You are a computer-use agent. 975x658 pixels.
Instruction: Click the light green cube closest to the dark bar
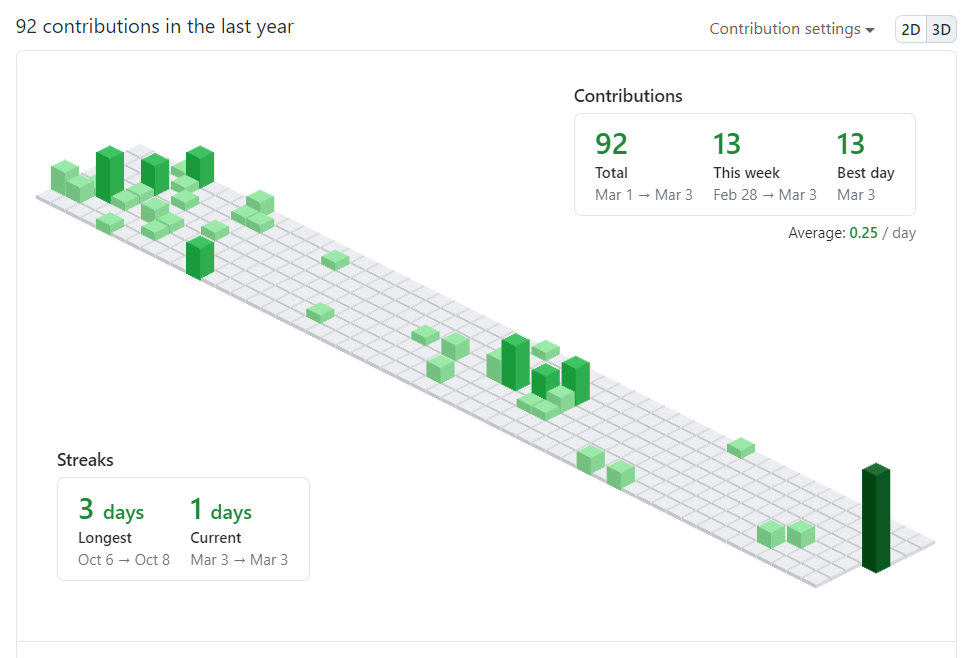tap(801, 534)
